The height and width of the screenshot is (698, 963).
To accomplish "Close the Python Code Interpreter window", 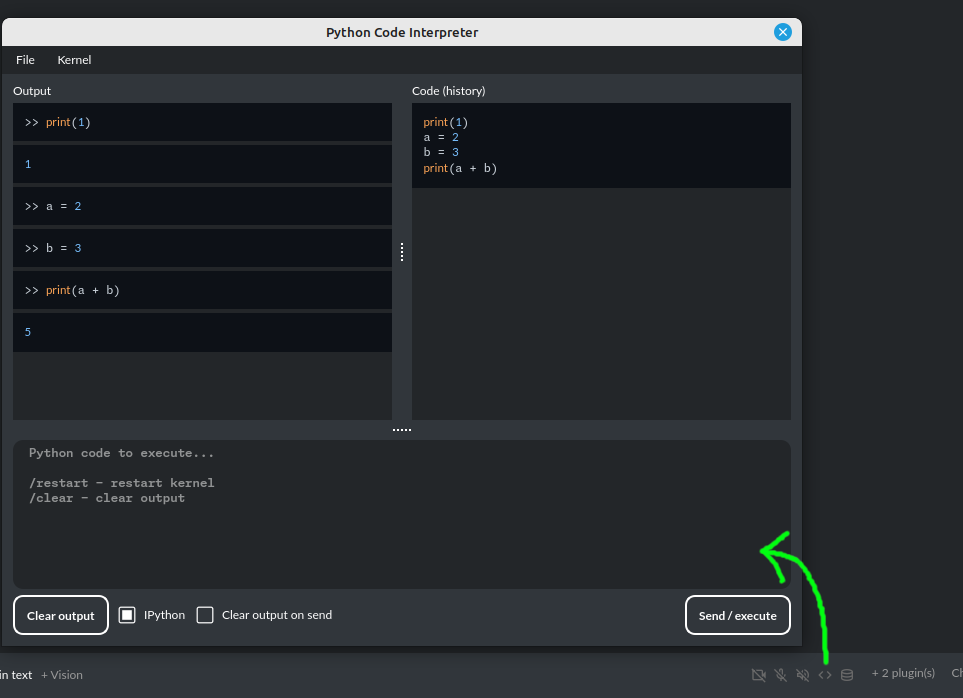I will (783, 32).
